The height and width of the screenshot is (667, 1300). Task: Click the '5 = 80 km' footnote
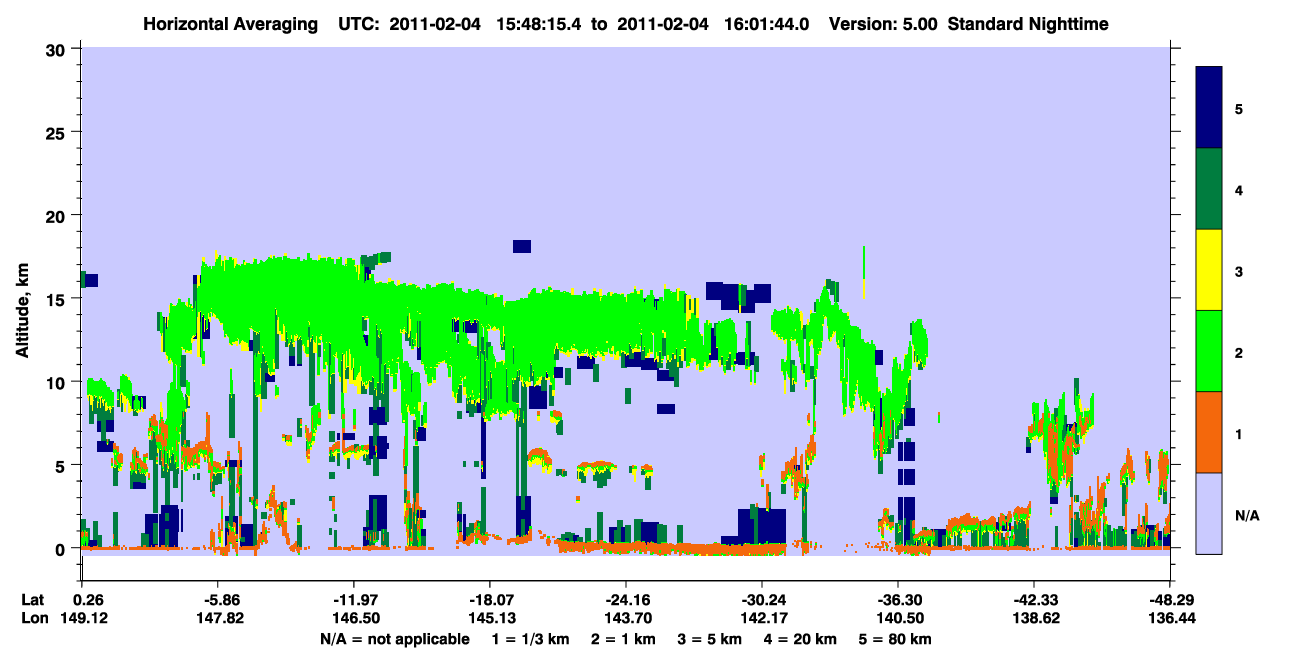[x=897, y=639]
